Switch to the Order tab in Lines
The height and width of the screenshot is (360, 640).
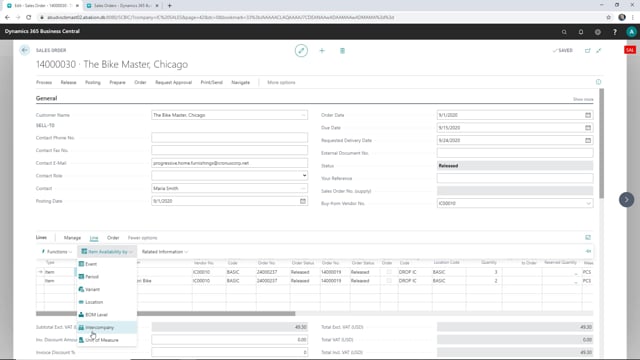pos(113,238)
